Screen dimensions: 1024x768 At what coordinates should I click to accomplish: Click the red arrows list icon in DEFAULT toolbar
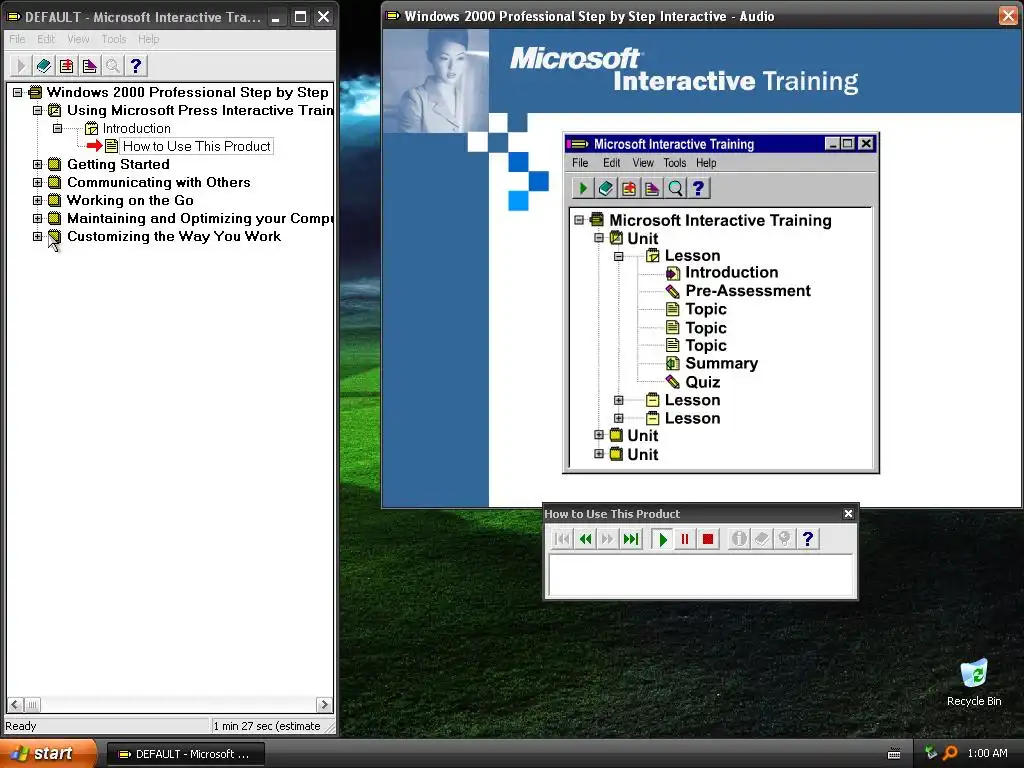click(x=67, y=65)
